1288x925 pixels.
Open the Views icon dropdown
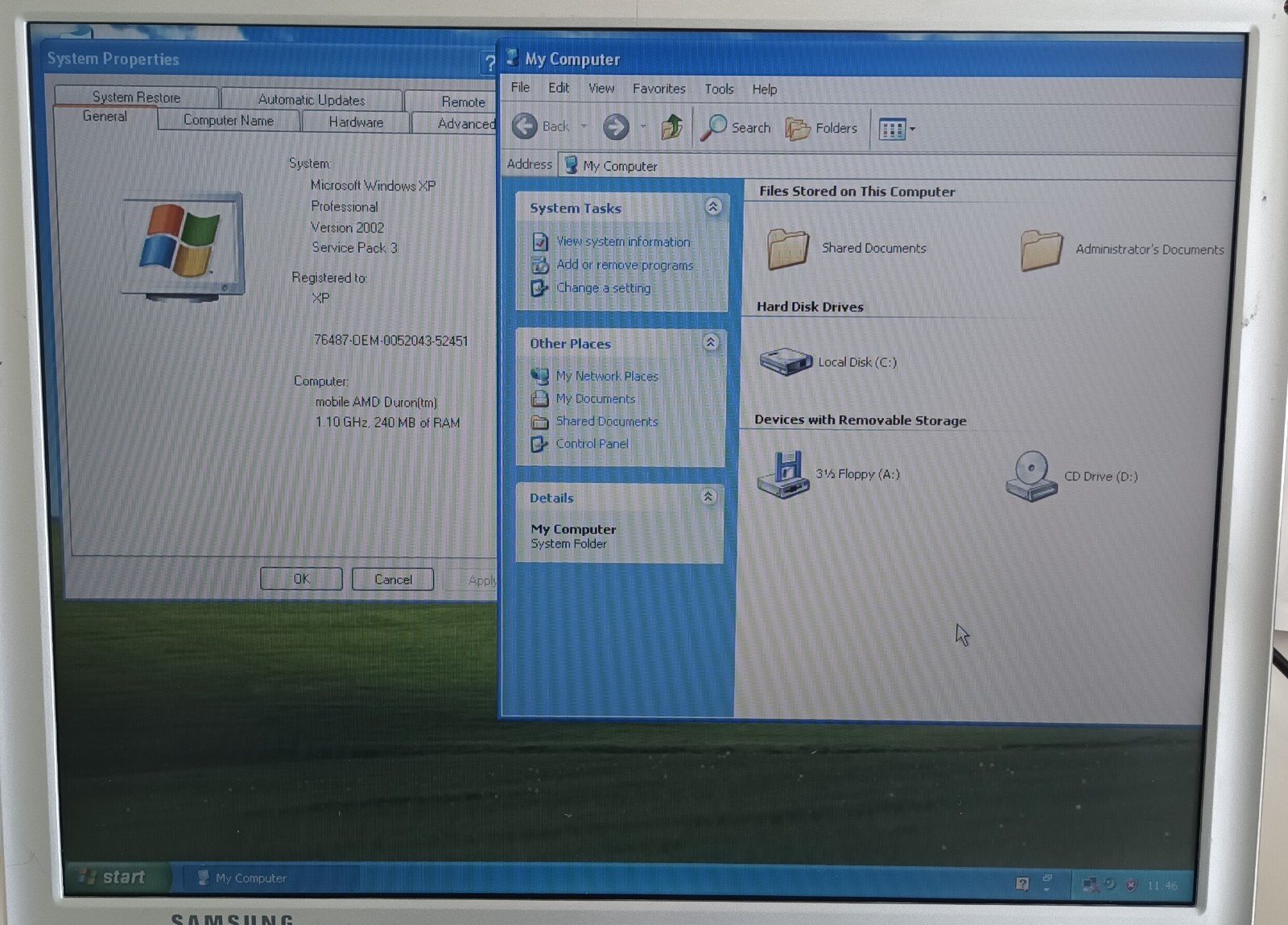click(897, 129)
